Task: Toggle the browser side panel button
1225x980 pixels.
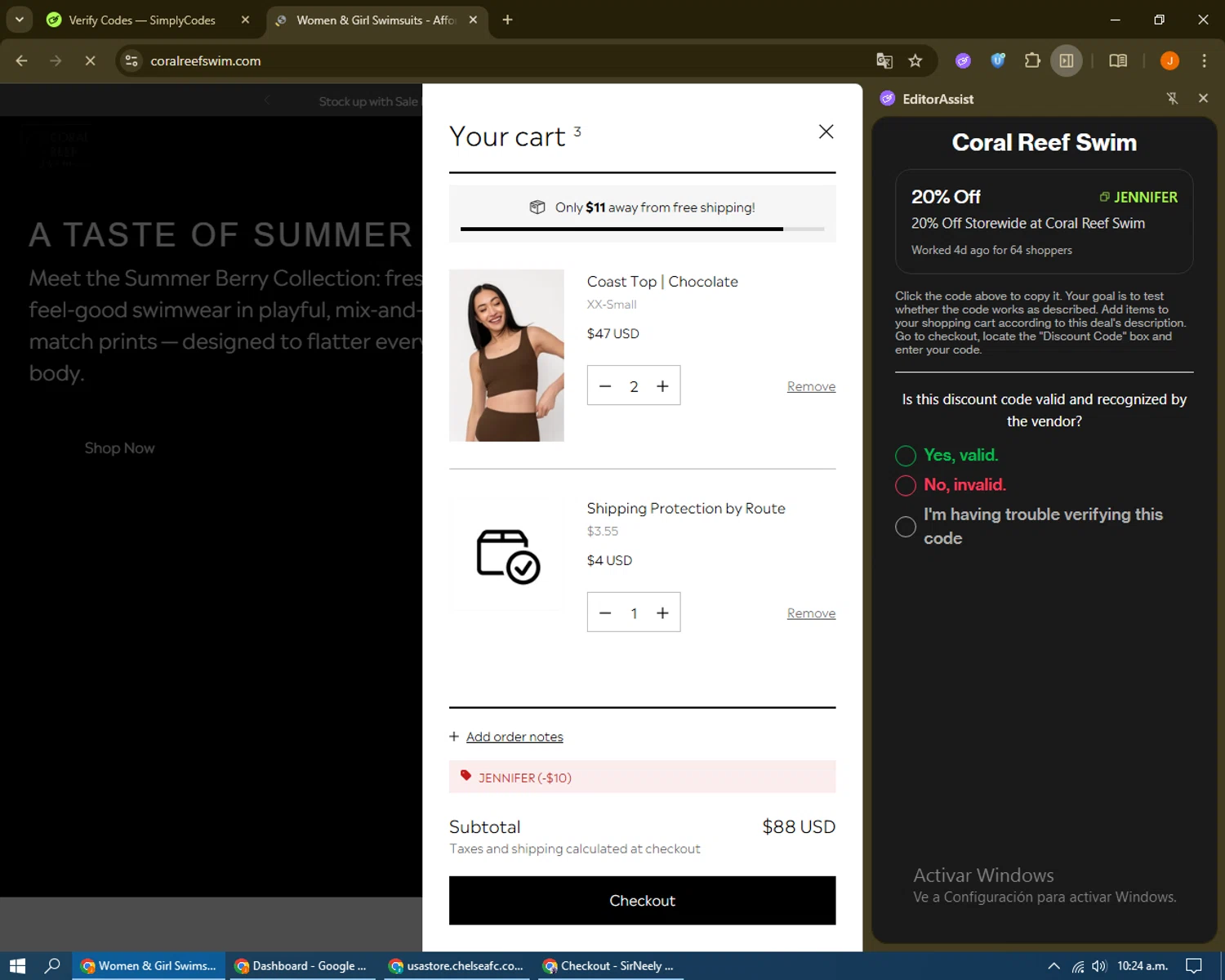Action: click(1067, 60)
